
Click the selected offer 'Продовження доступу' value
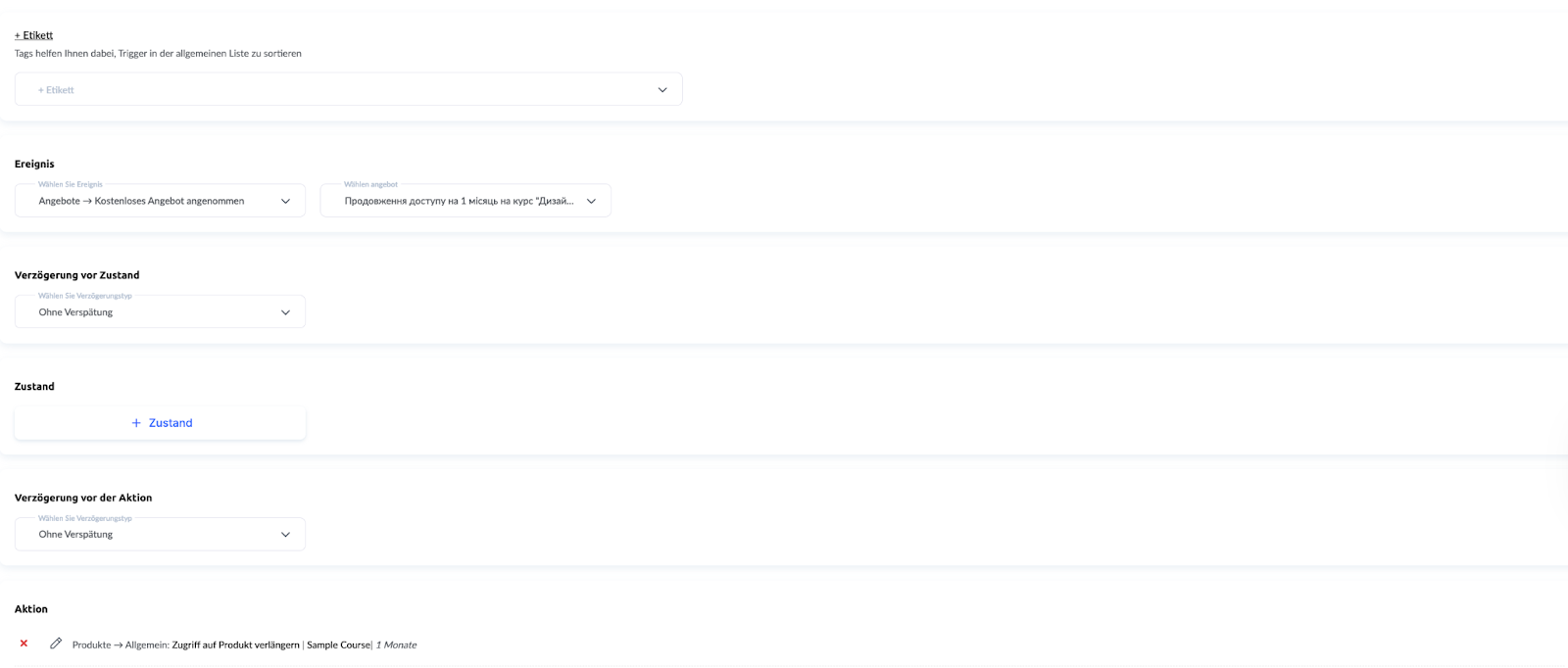click(458, 202)
